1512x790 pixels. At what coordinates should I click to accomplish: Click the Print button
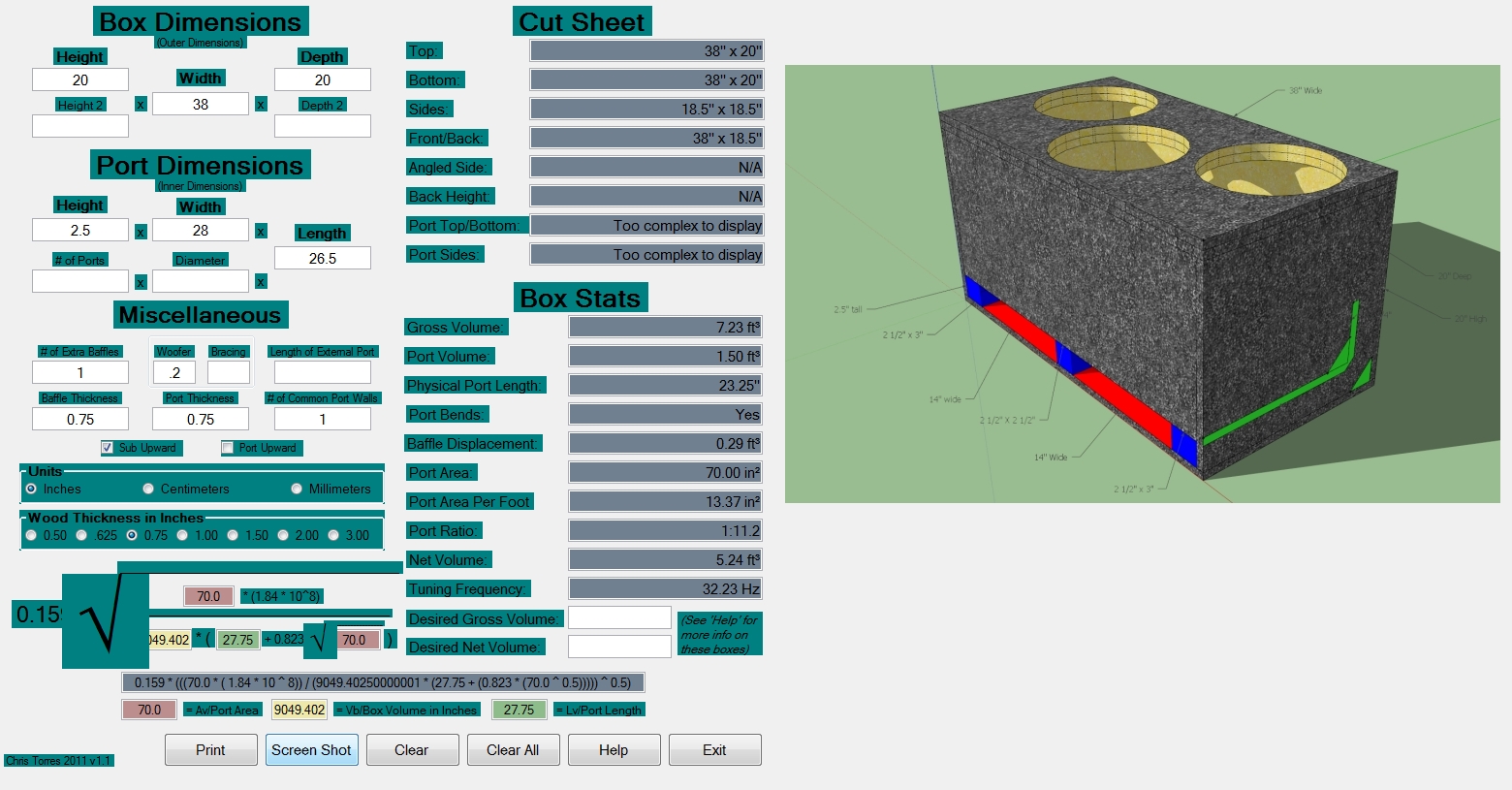pos(210,749)
